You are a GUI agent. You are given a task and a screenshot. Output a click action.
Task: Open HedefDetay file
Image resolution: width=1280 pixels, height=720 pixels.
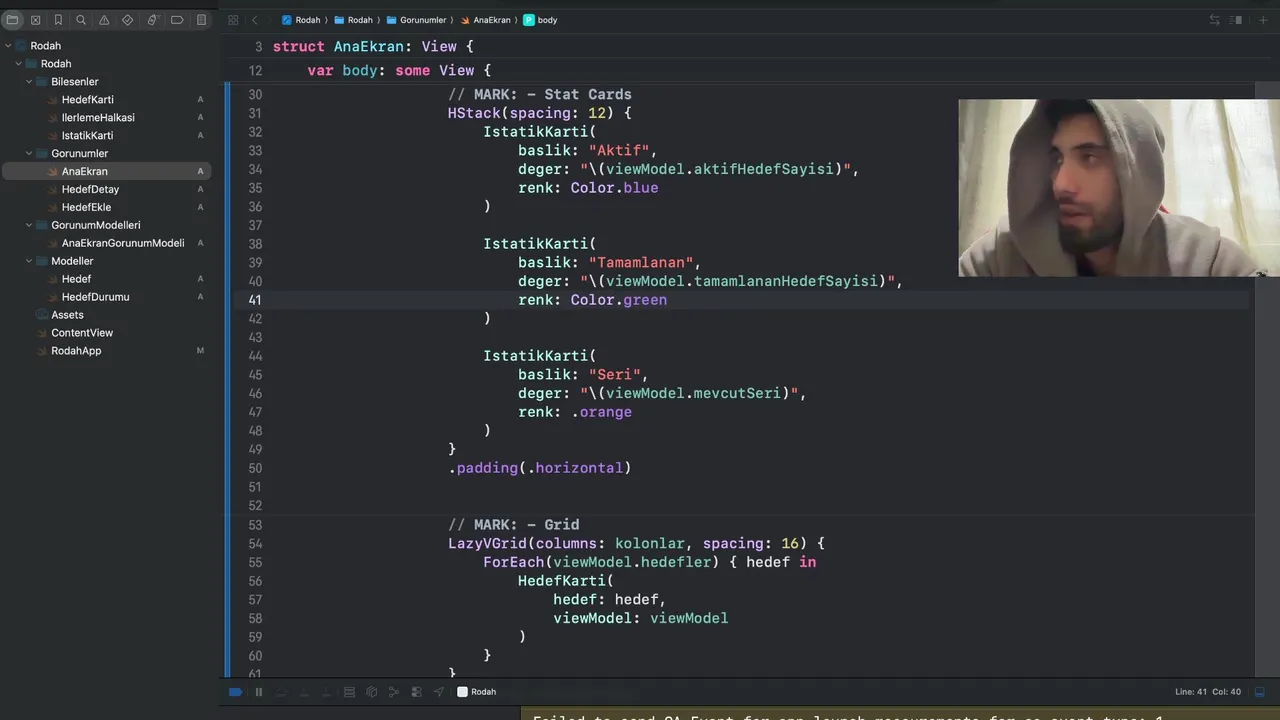tap(90, 190)
